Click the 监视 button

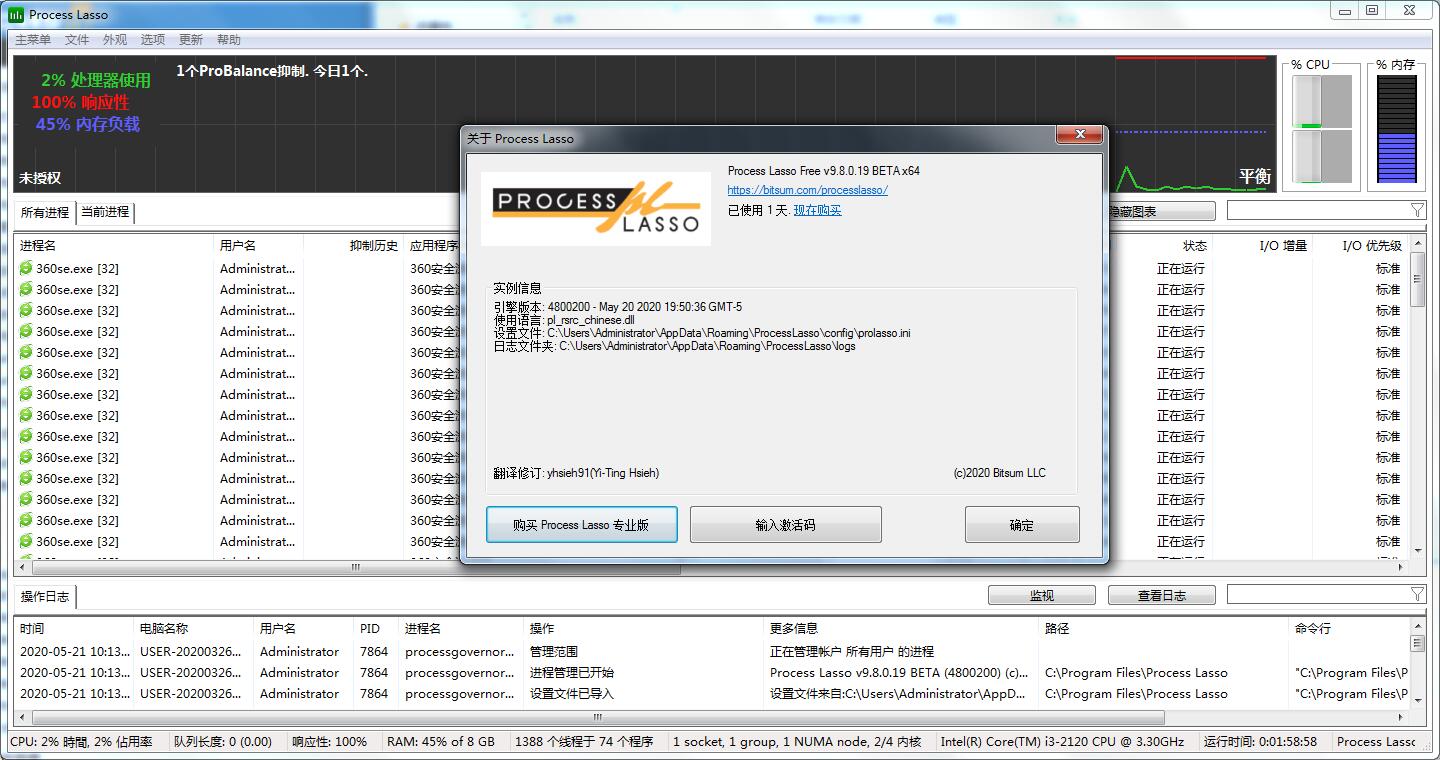coord(1042,595)
